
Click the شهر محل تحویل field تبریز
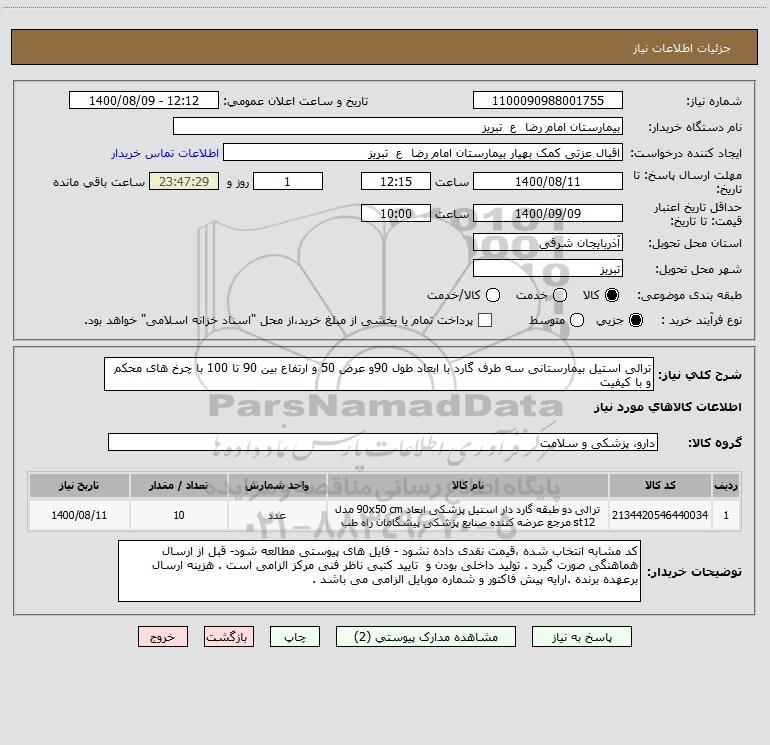(x=548, y=268)
